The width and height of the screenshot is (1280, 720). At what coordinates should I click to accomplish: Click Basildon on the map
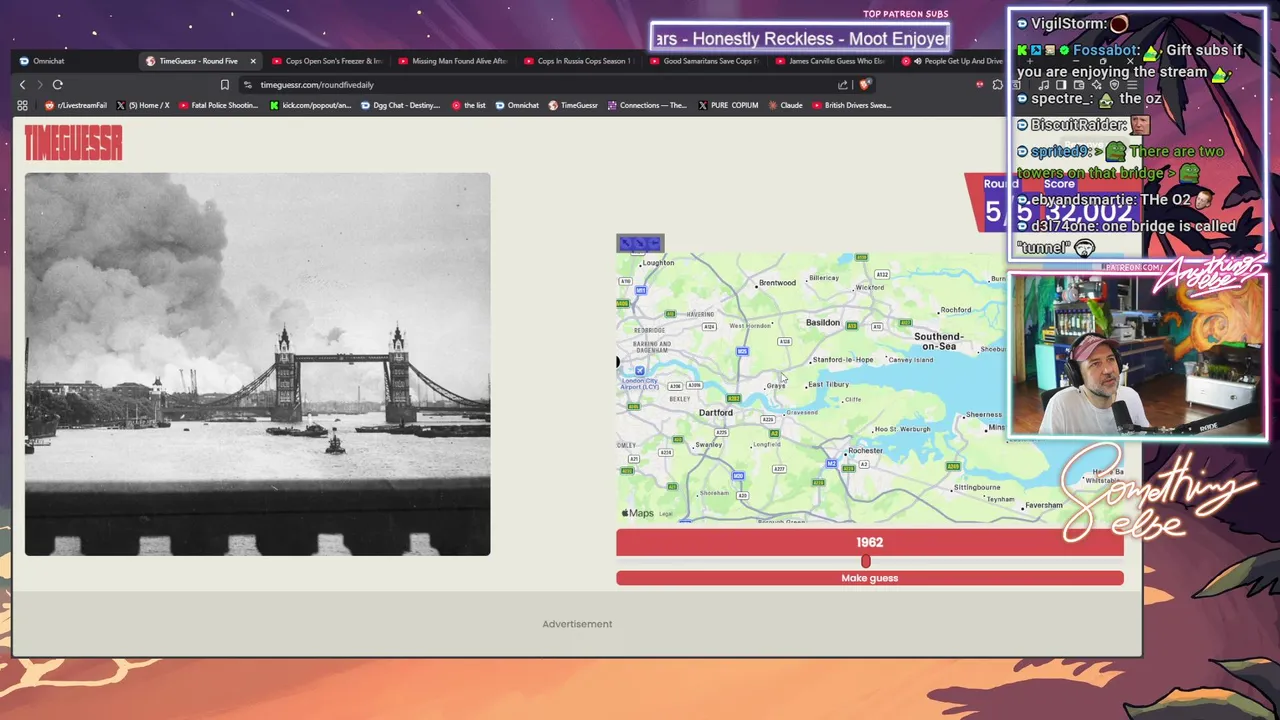coord(823,322)
